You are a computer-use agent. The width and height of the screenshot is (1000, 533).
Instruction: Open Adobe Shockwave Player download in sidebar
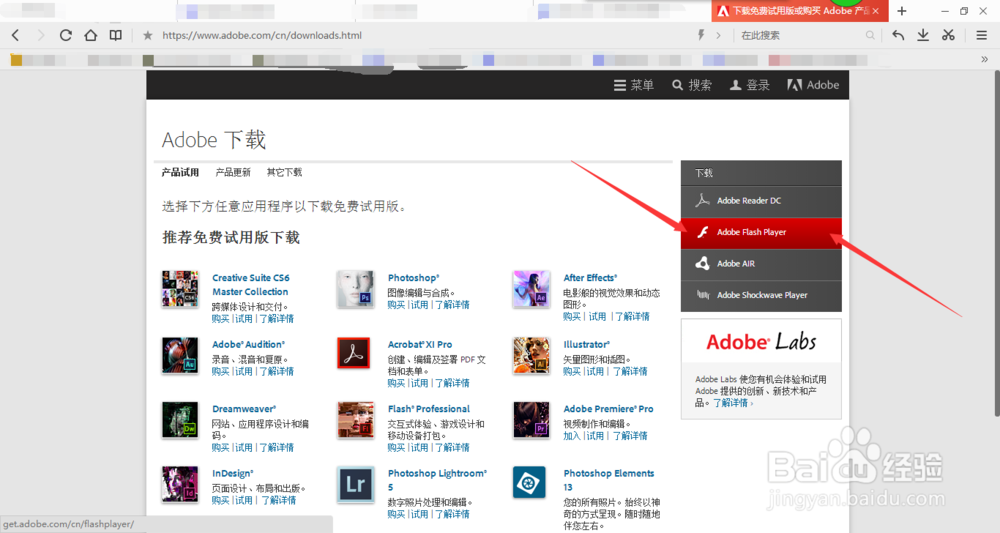coord(761,295)
